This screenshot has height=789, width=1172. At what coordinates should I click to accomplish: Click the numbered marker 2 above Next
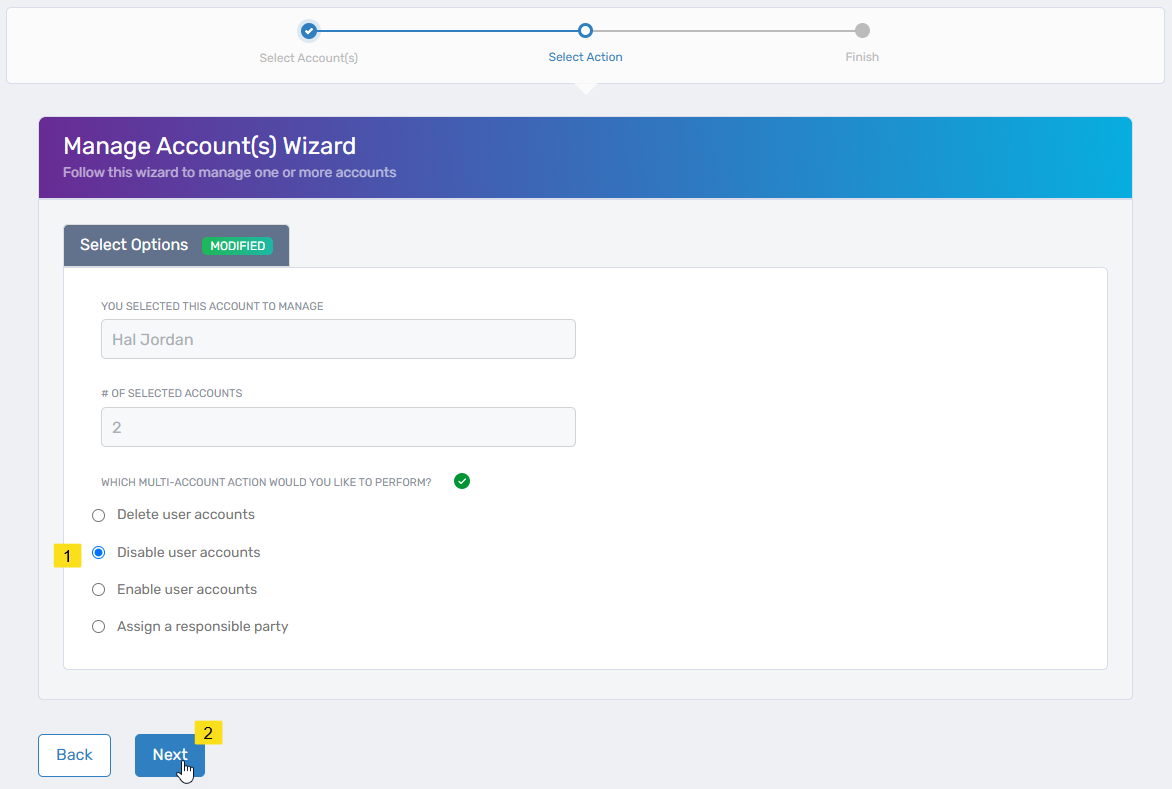208,733
